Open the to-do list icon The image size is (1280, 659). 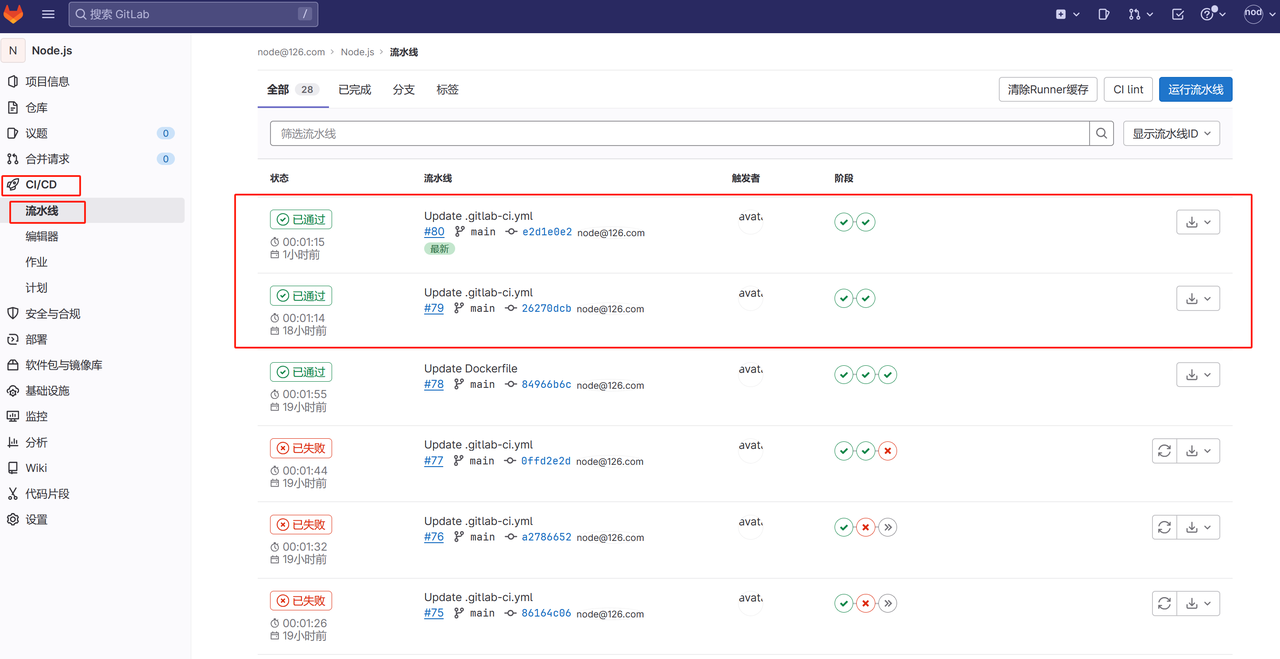tap(1178, 15)
